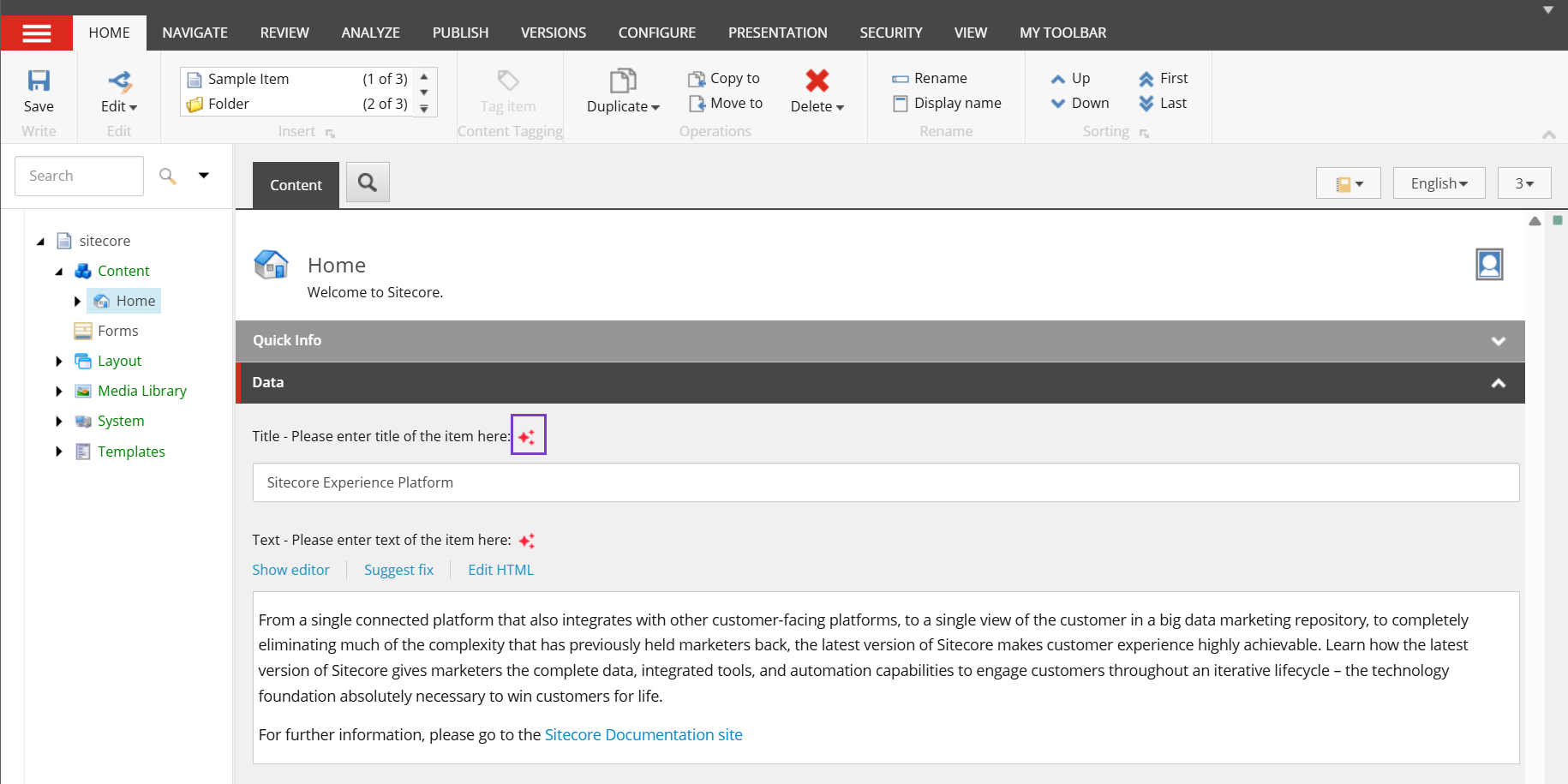Click the green indicator at top right

tap(1558, 220)
